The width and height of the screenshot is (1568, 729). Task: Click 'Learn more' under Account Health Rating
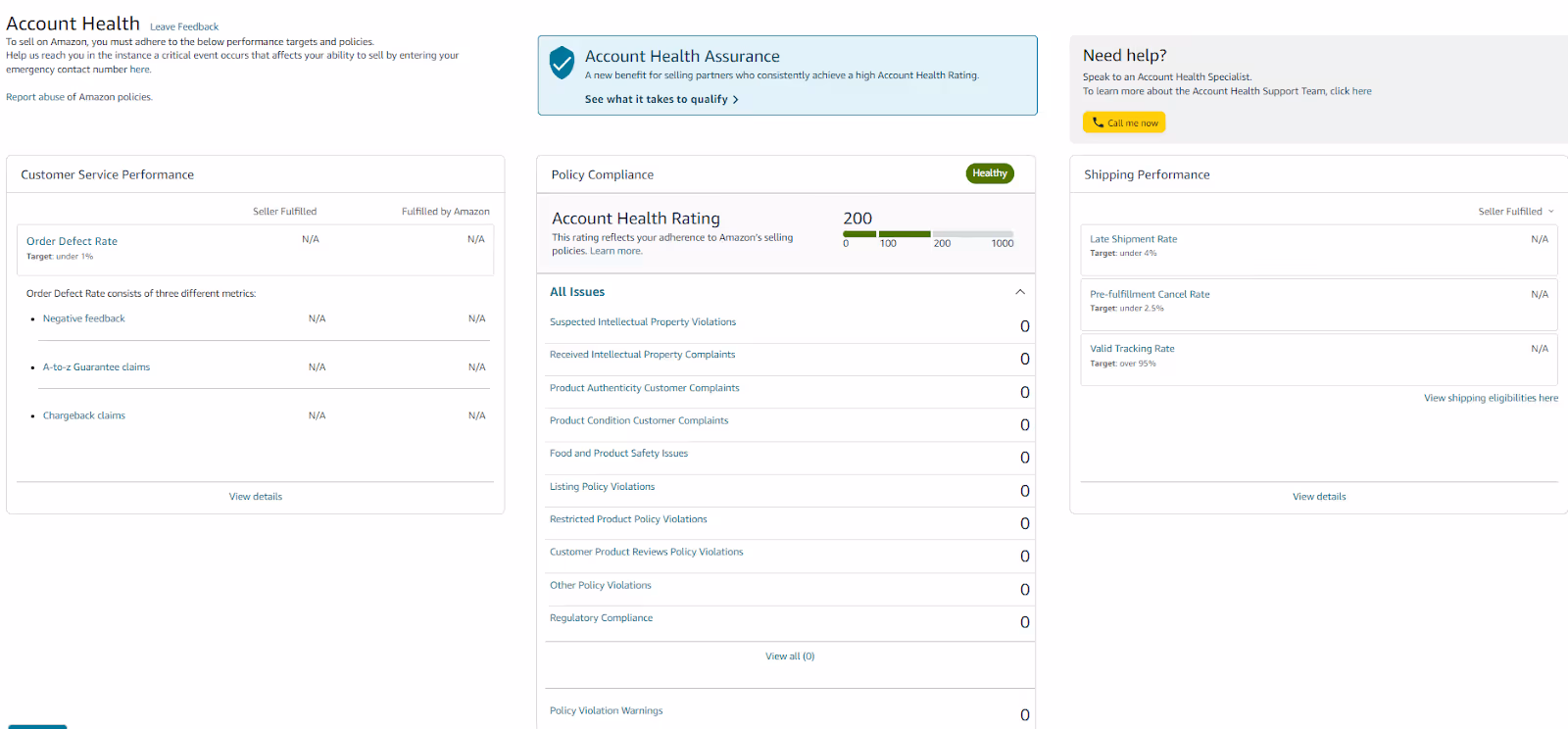615,252
